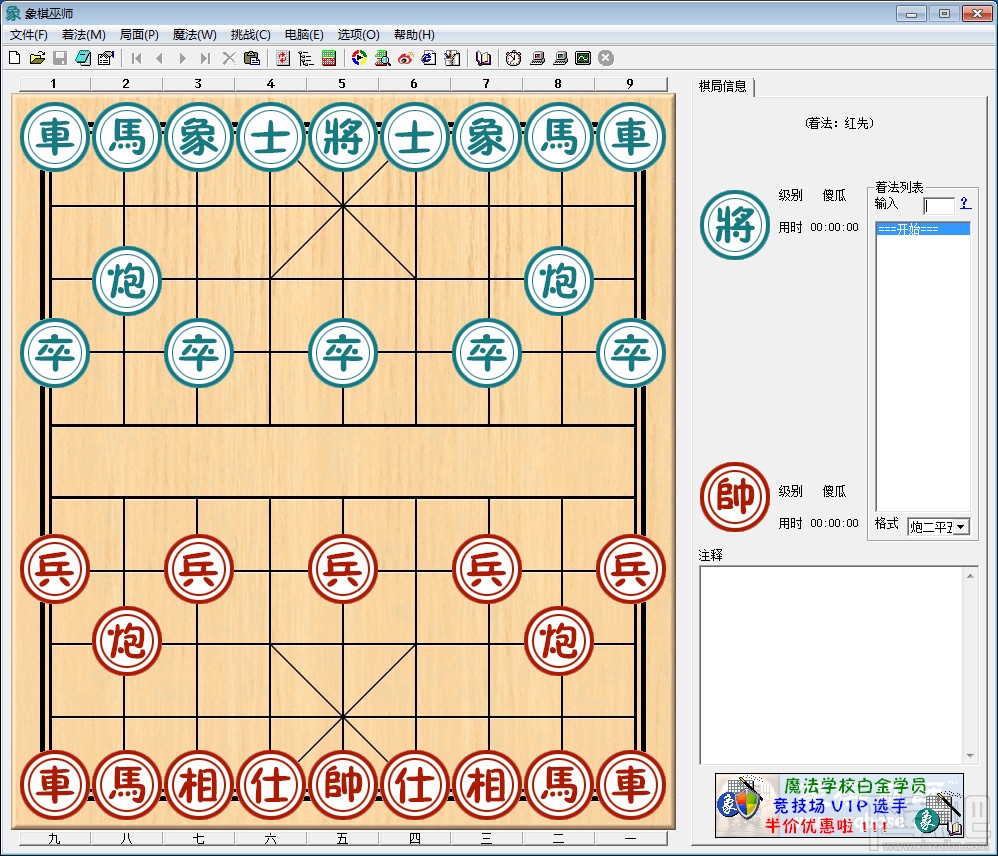Screen dimensions: 998x856
Task: Click the magnifier search position icon
Action: coord(383,59)
